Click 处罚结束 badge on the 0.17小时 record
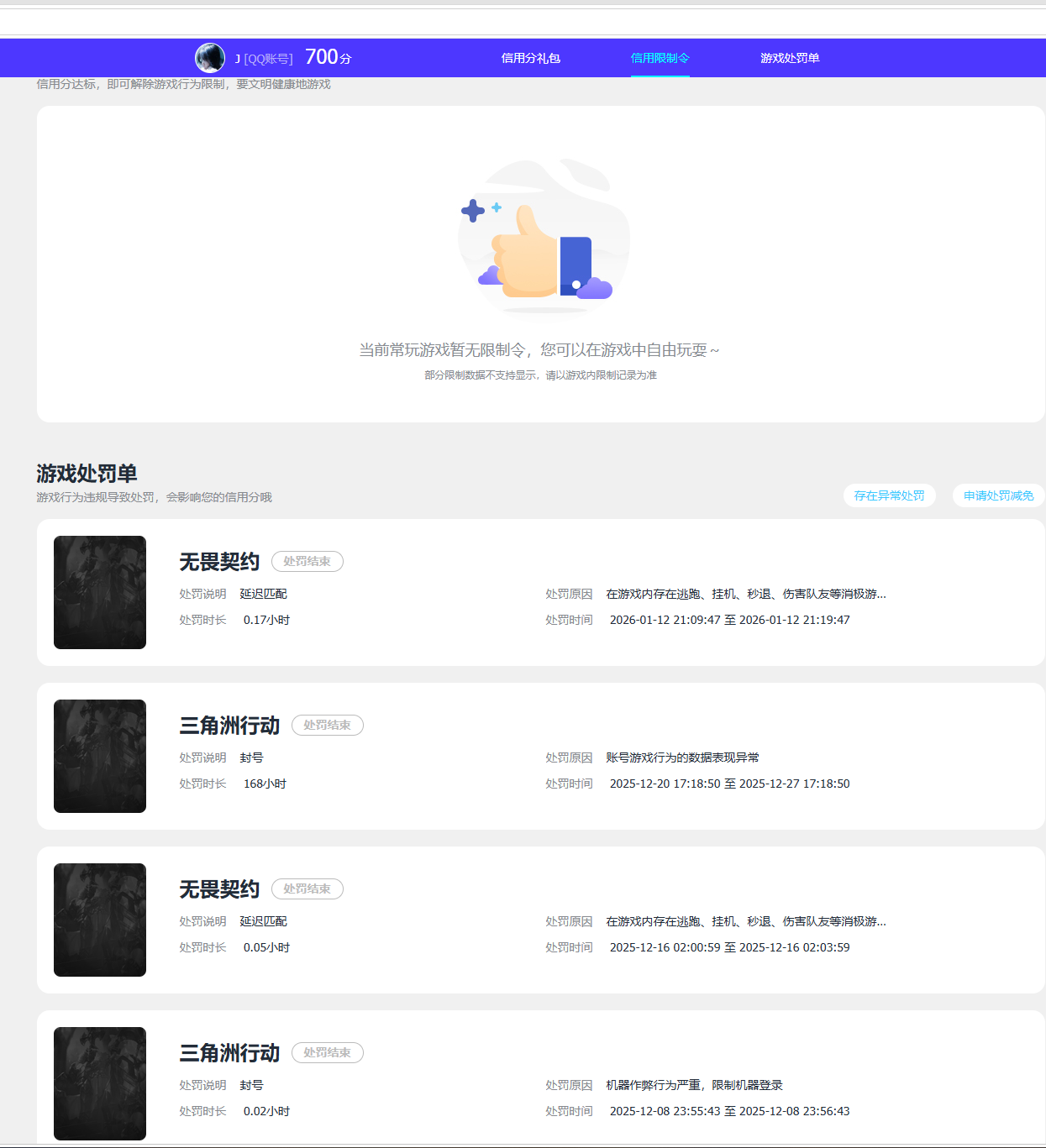The image size is (1046, 1148). point(307,561)
